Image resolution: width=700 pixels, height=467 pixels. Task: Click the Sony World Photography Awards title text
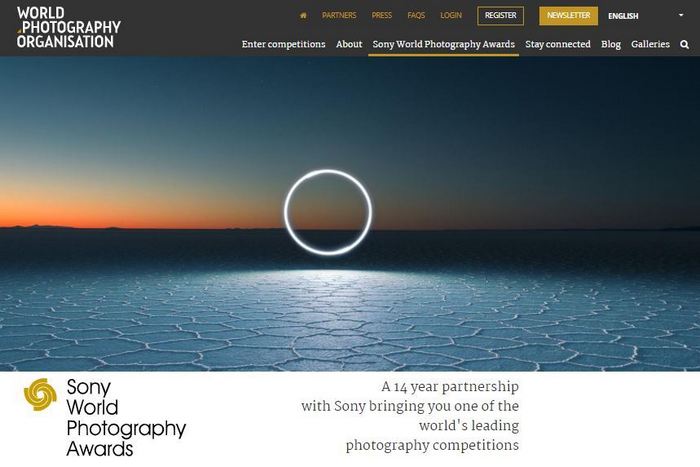point(126,418)
